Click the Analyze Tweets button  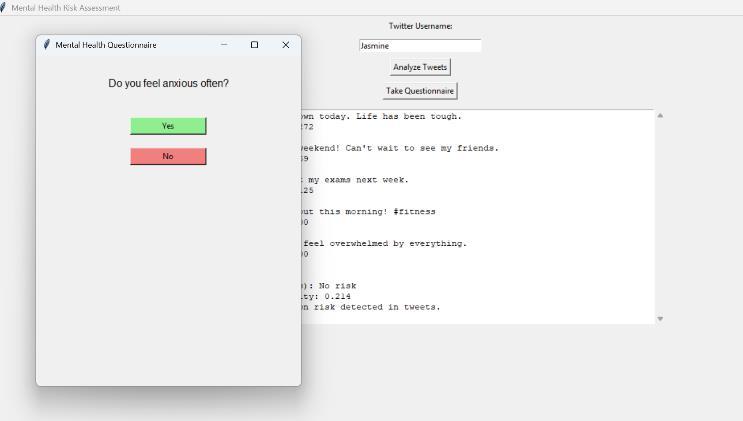tap(420, 67)
